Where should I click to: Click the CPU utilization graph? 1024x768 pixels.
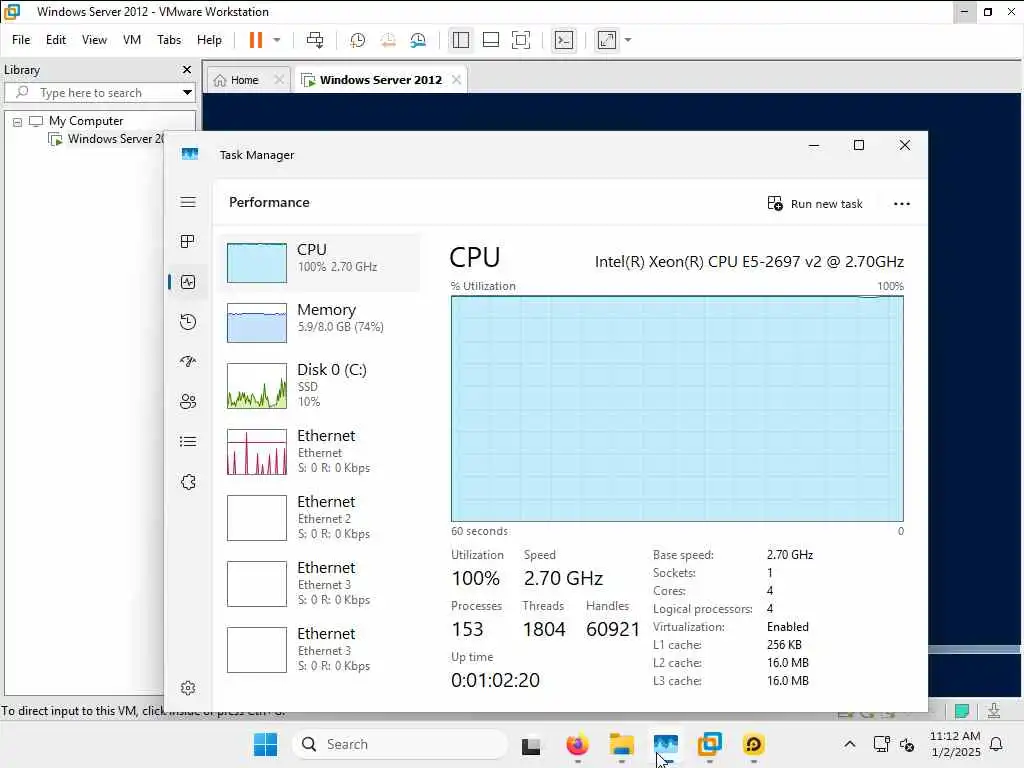677,409
